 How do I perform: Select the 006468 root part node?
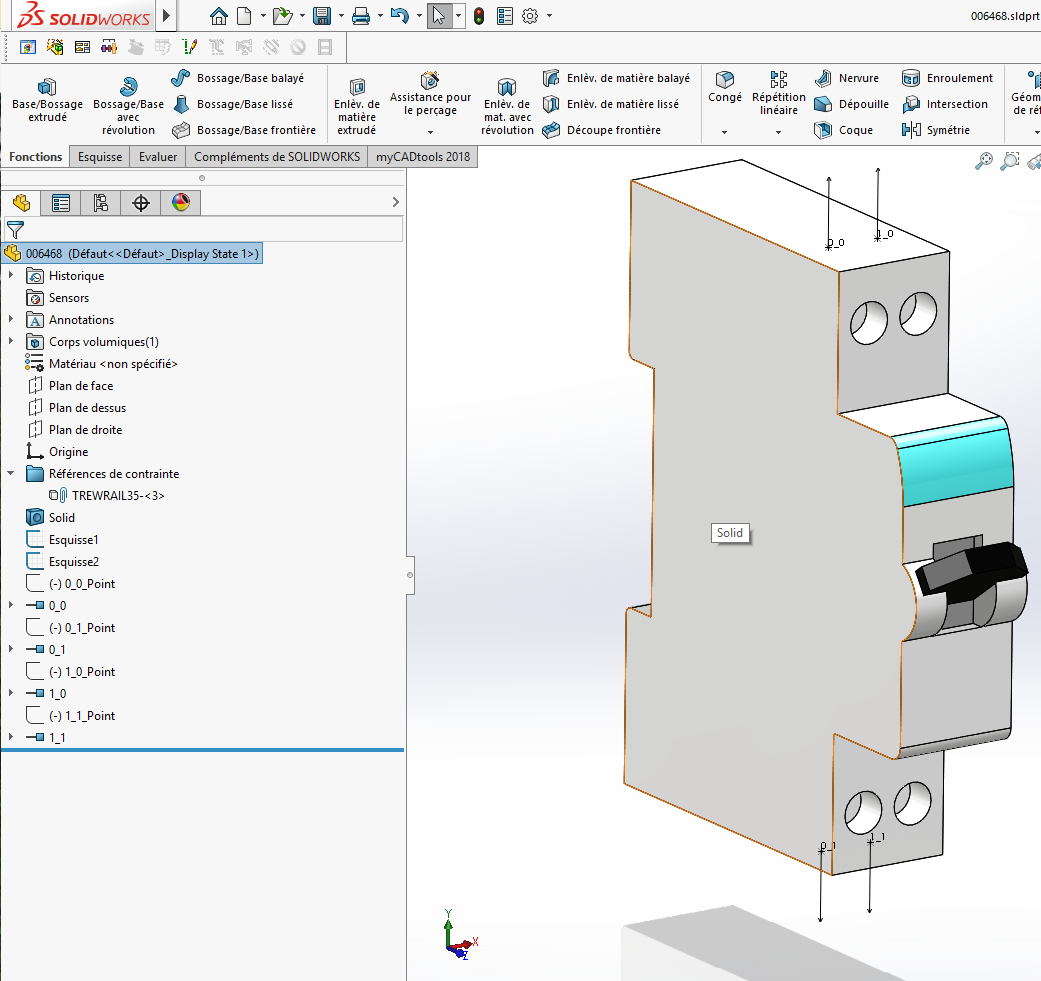(x=132, y=254)
